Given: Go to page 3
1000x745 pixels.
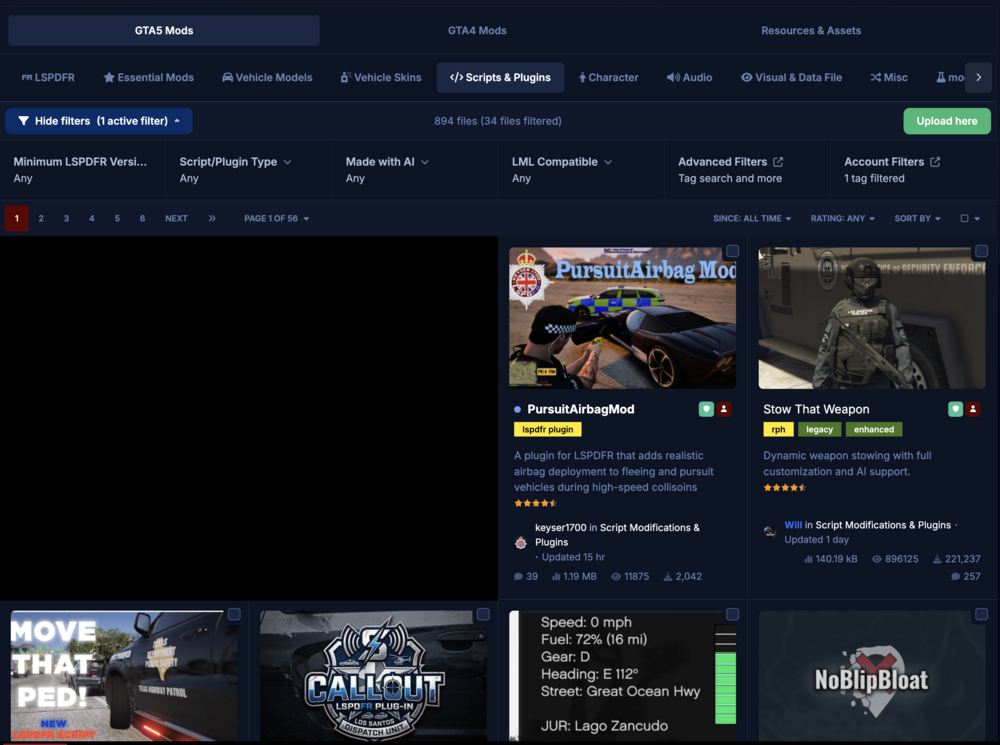Looking at the screenshot, I should [x=66, y=218].
